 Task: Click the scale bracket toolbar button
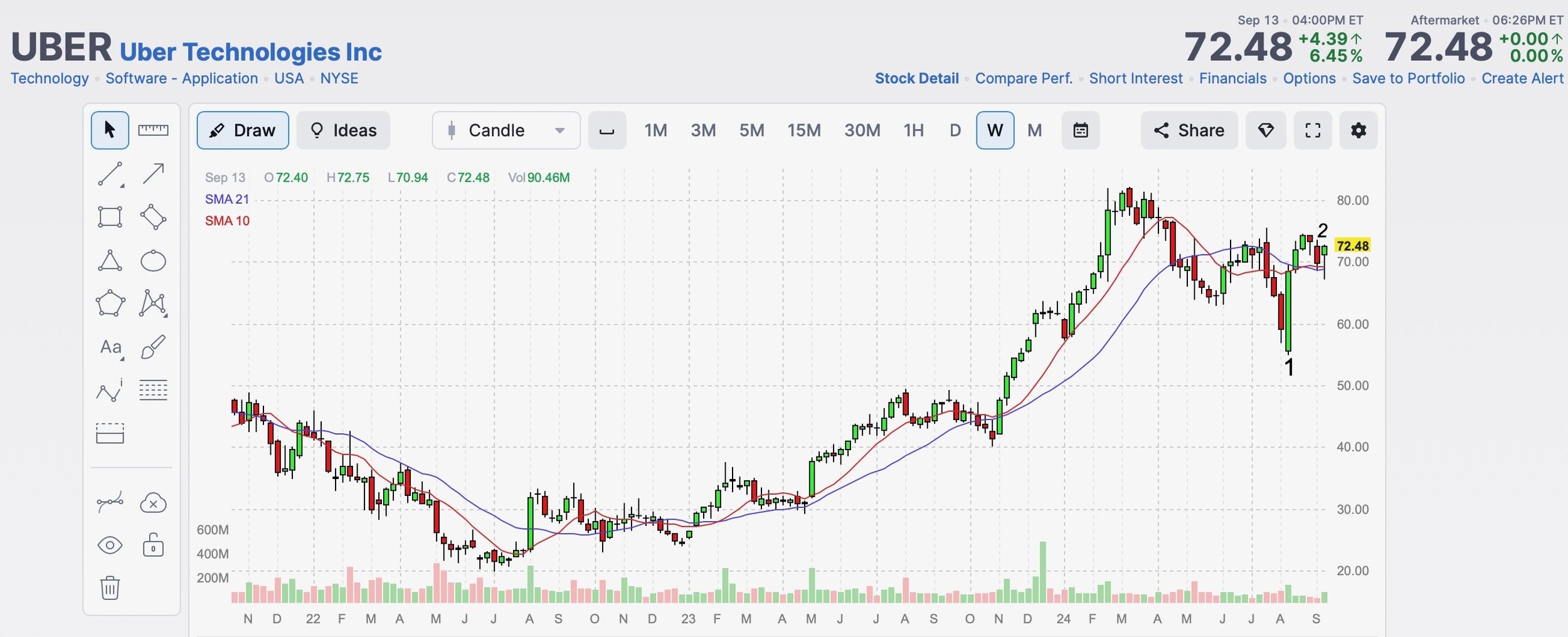pyautogui.click(x=607, y=130)
